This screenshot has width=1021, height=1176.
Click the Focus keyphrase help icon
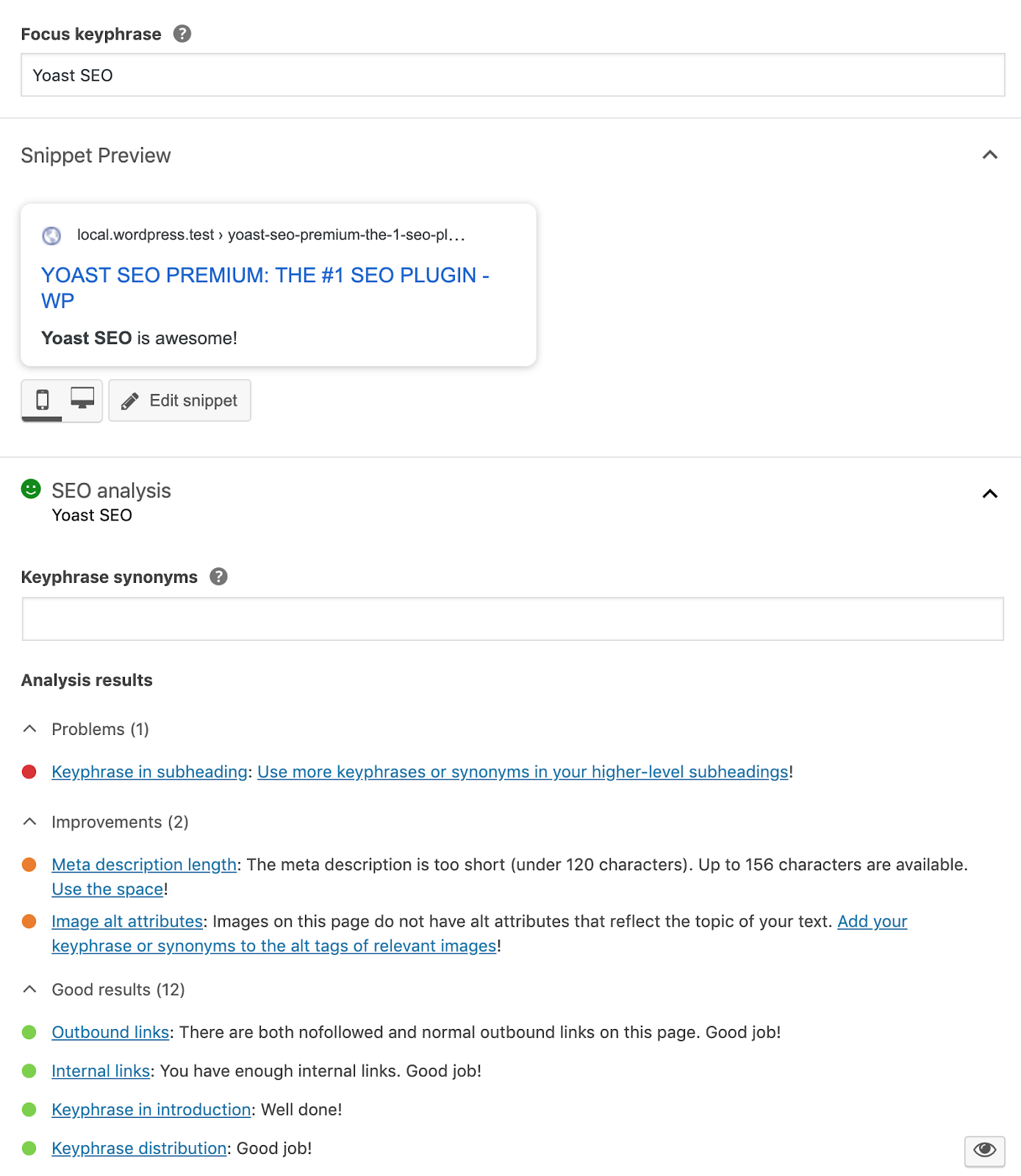(x=182, y=34)
